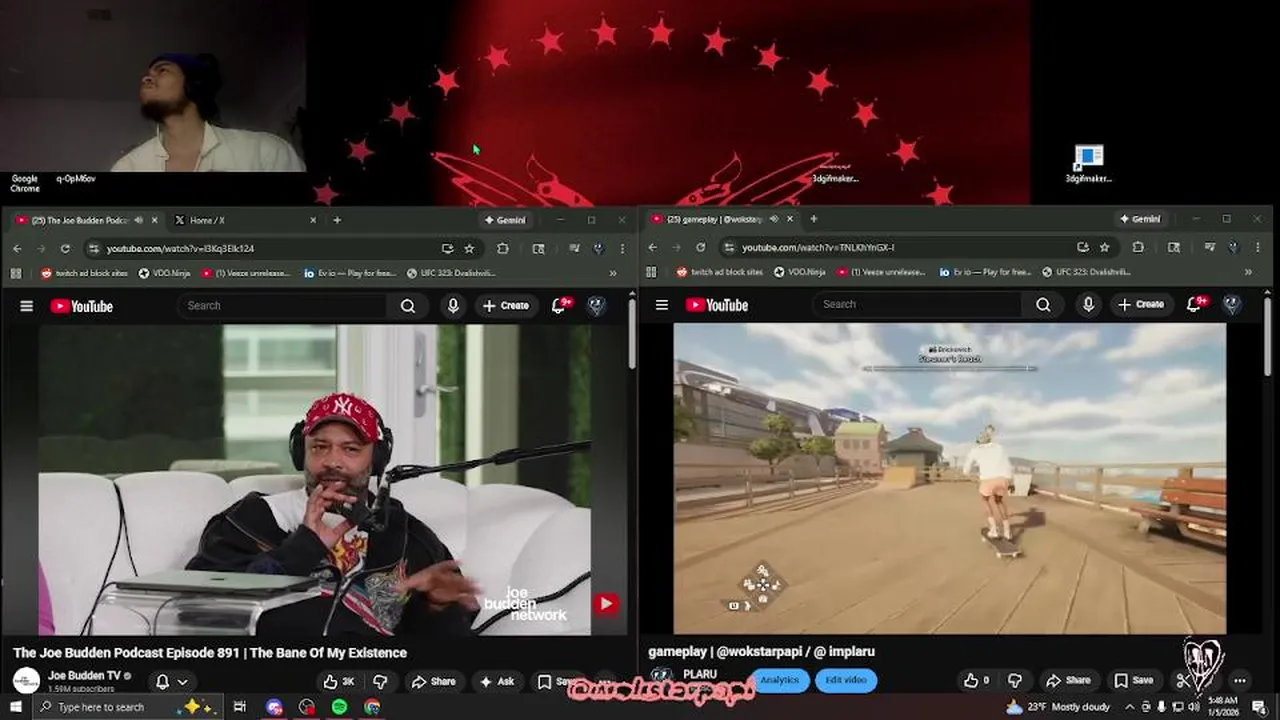This screenshot has height=720, width=1280.
Task: Share the gameplay video
Action: [x=1068, y=680]
